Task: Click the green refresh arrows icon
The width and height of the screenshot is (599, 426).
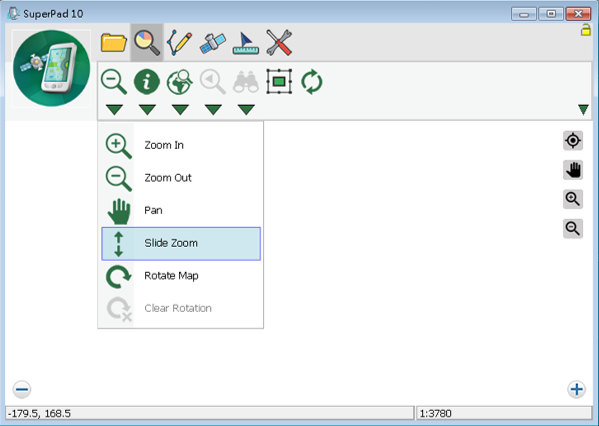Action: pyautogui.click(x=312, y=81)
